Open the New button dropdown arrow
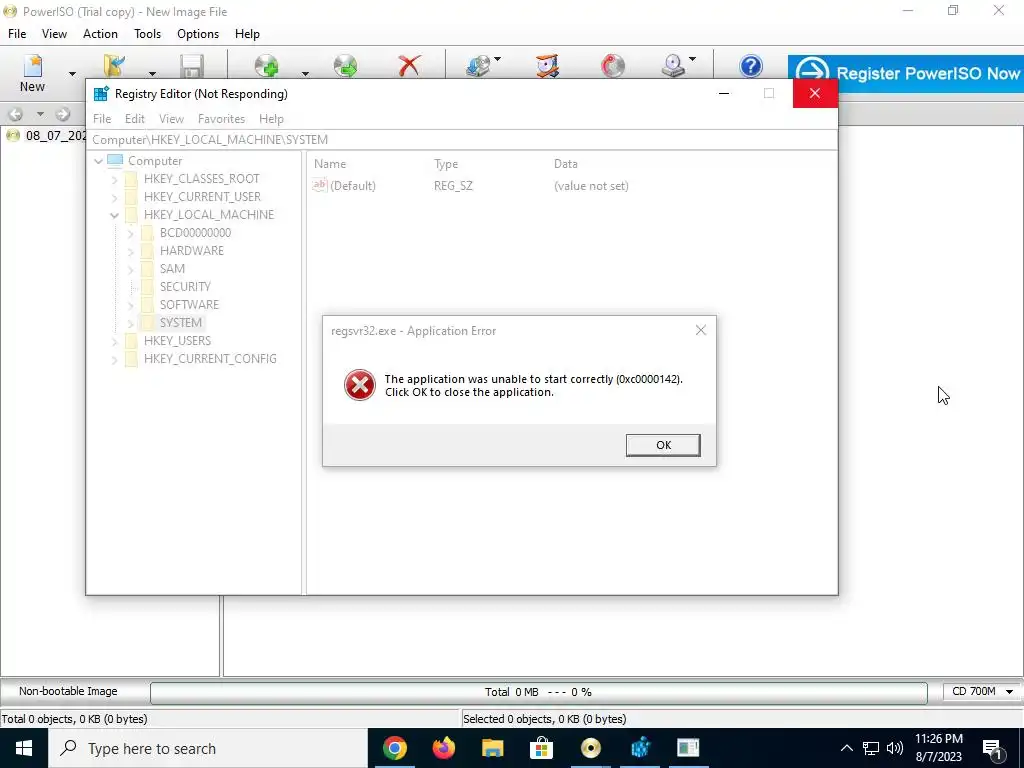Image resolution: width=1024 pixels, height=768 pixels. pos(72,74)
